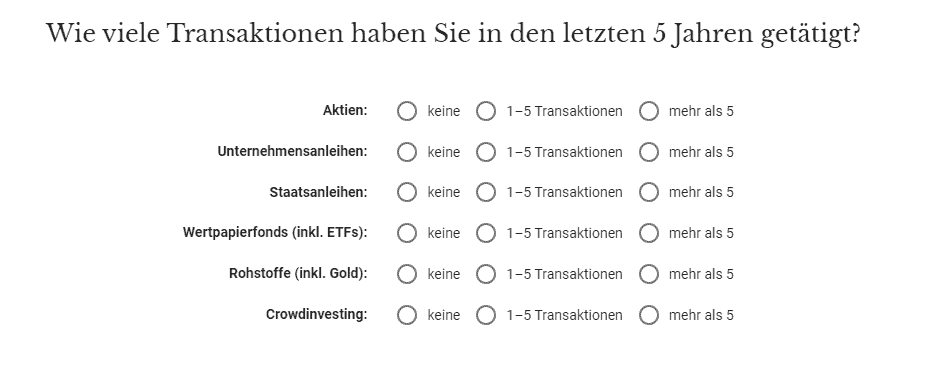
Task: Select 'keine' for Staatsanleihen
Action: click(x=407, y=192)
